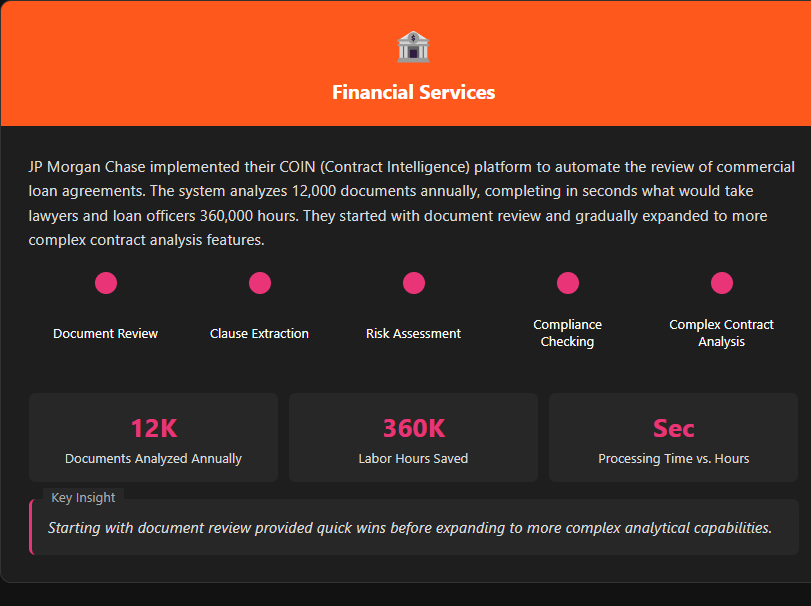Click the Compliance Checking label
This screenshot has height=606, width=811.
567,333
